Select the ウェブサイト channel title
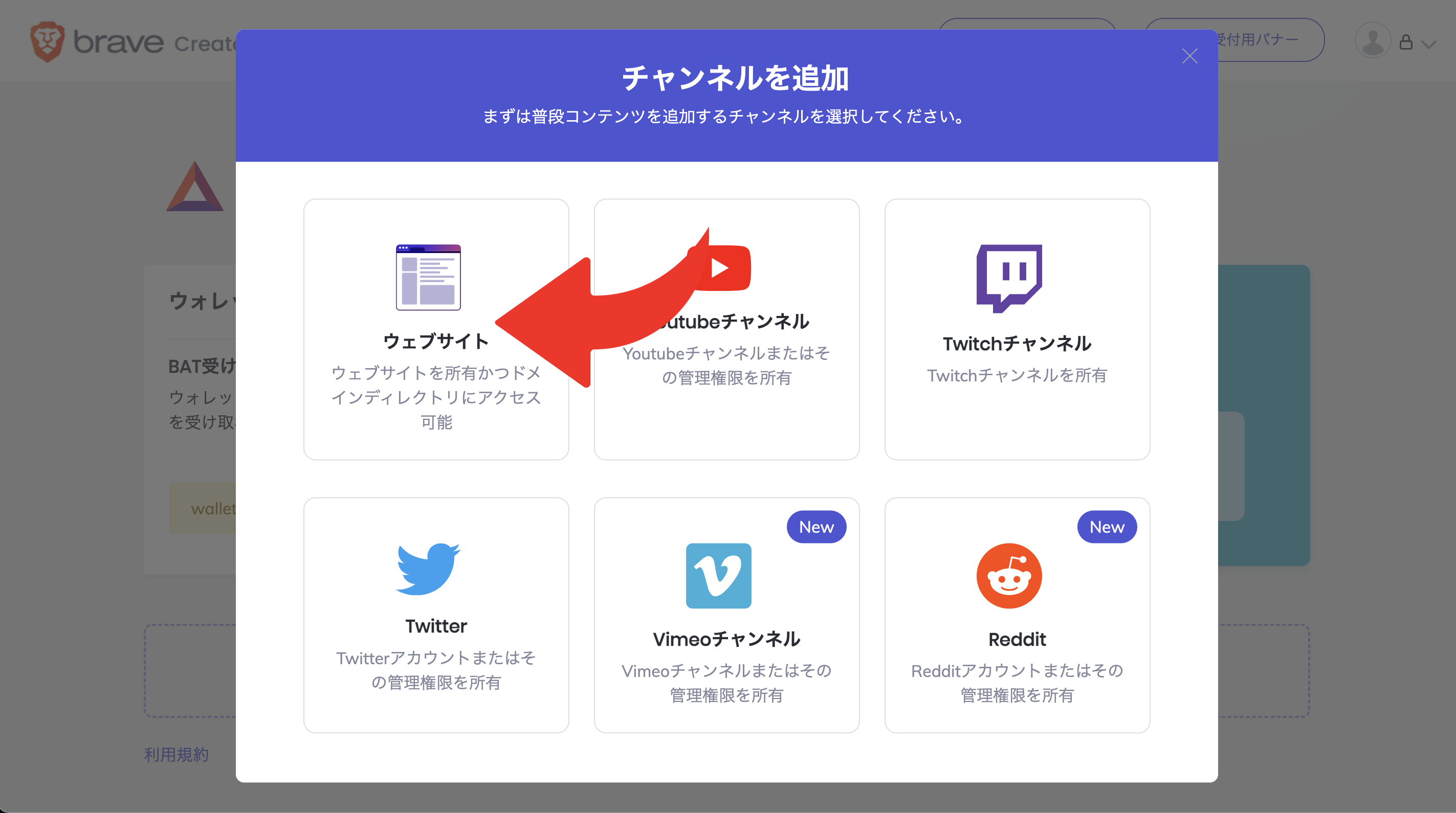 pos(436,341)
